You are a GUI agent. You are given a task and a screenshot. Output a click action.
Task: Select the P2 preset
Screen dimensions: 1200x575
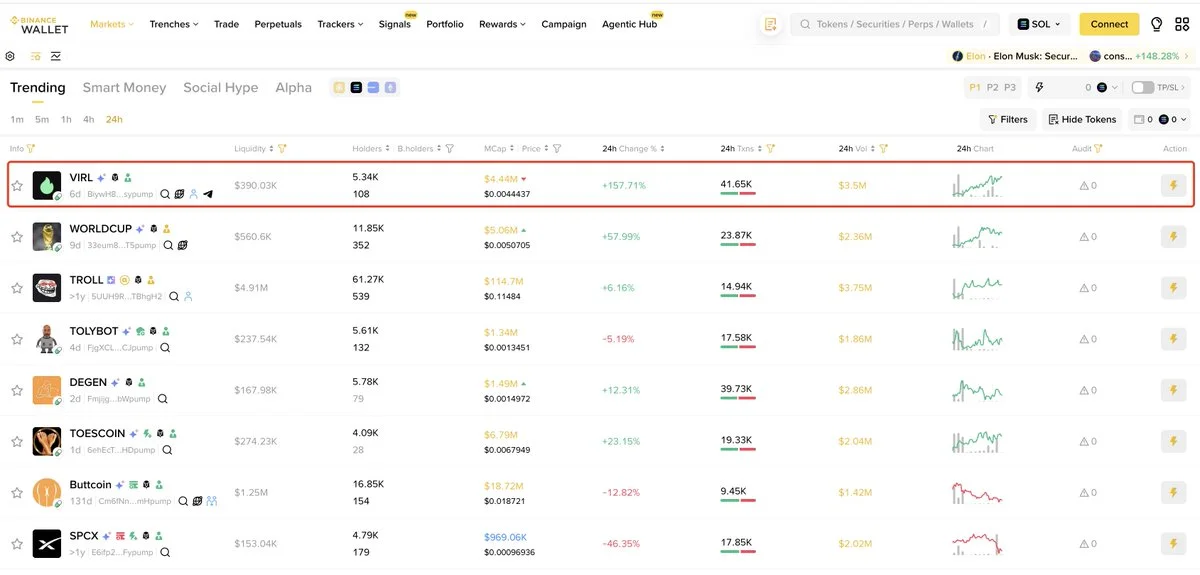point(993,88)
